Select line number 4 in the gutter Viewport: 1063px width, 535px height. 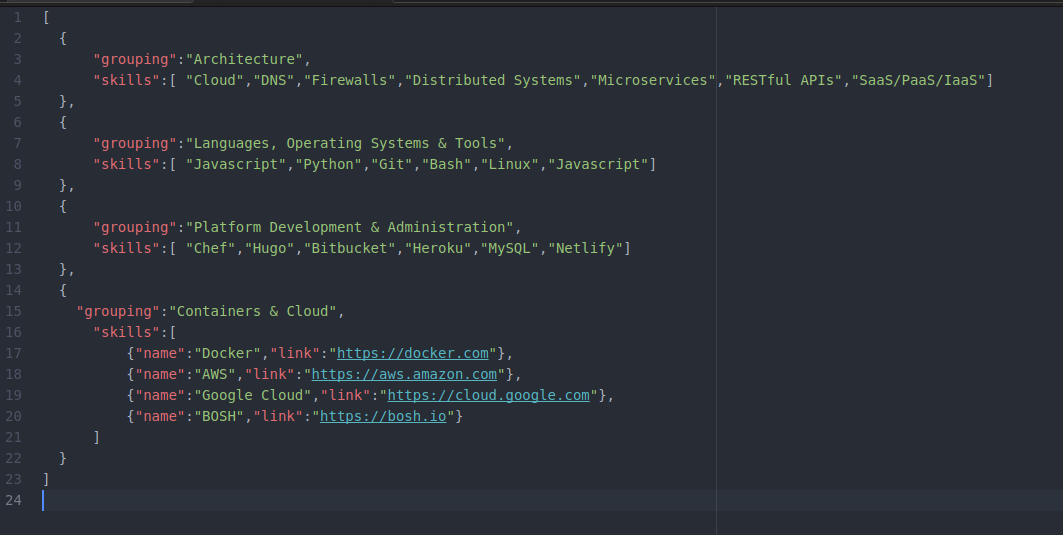coord(17,81)
